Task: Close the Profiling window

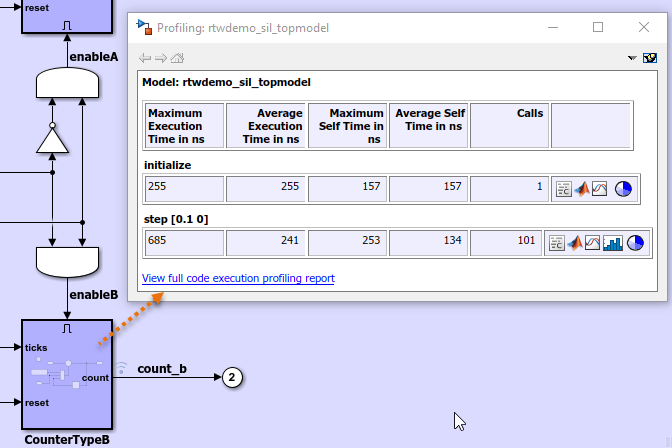Action: pyautogui.click(x=644, y=27)
